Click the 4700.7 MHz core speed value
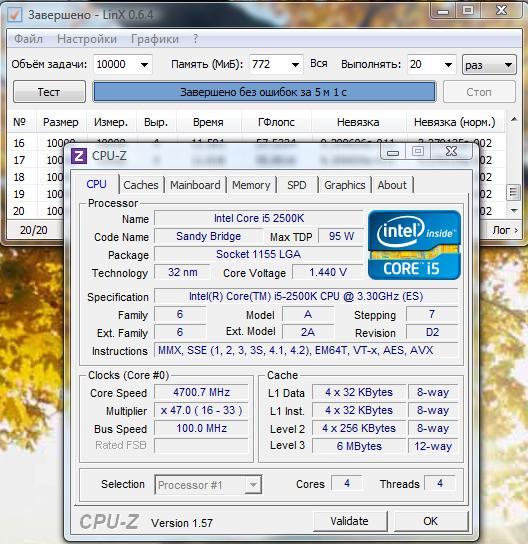 point(201,392)
